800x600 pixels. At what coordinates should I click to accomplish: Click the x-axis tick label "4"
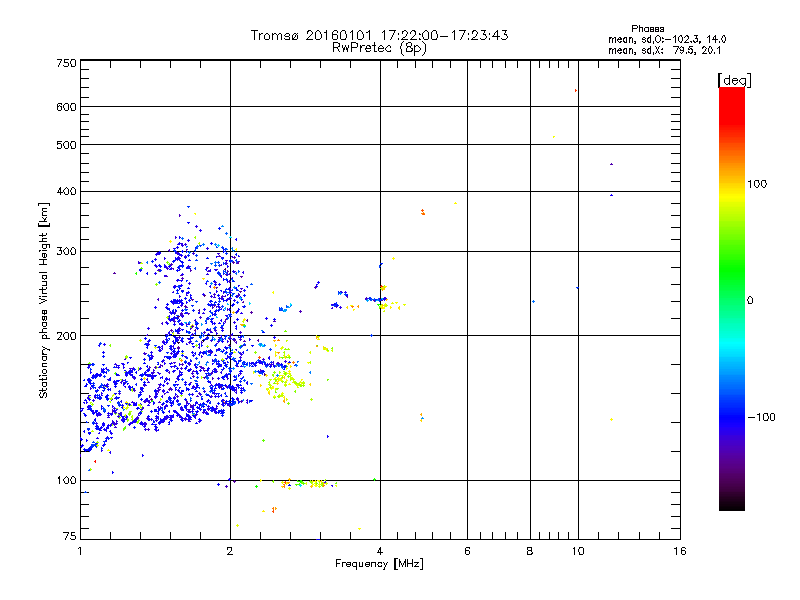380,551
